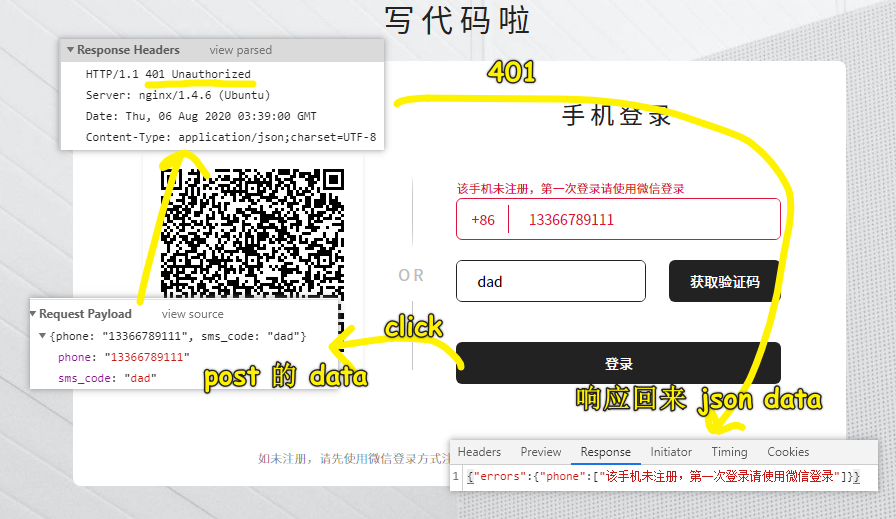Click the +86 country code prefix
896x519 pixels.
483,220
